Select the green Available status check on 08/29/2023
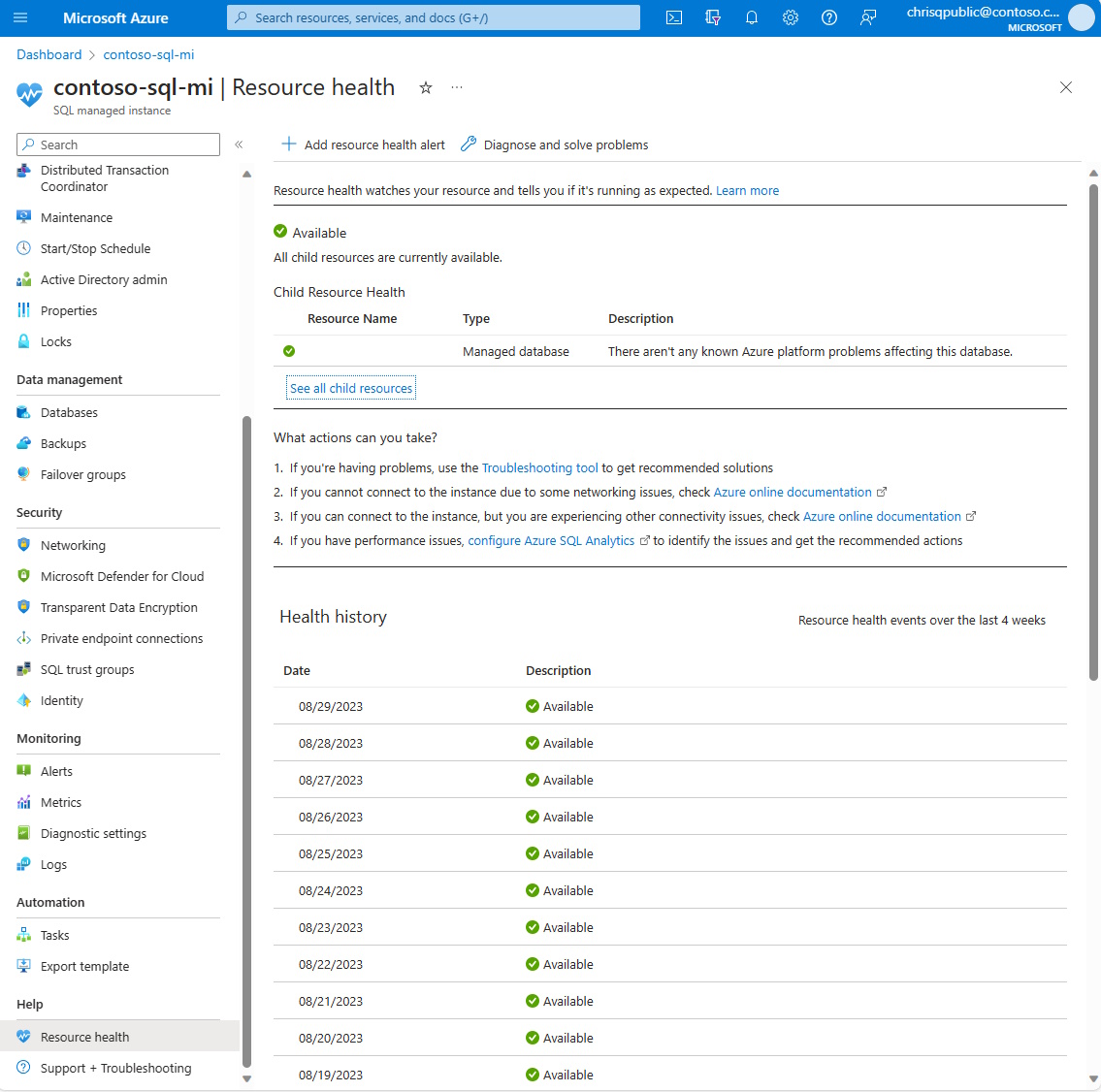Image resolution: width=1101 pixels, height=1092 pixels. click(x=533, y=706)
